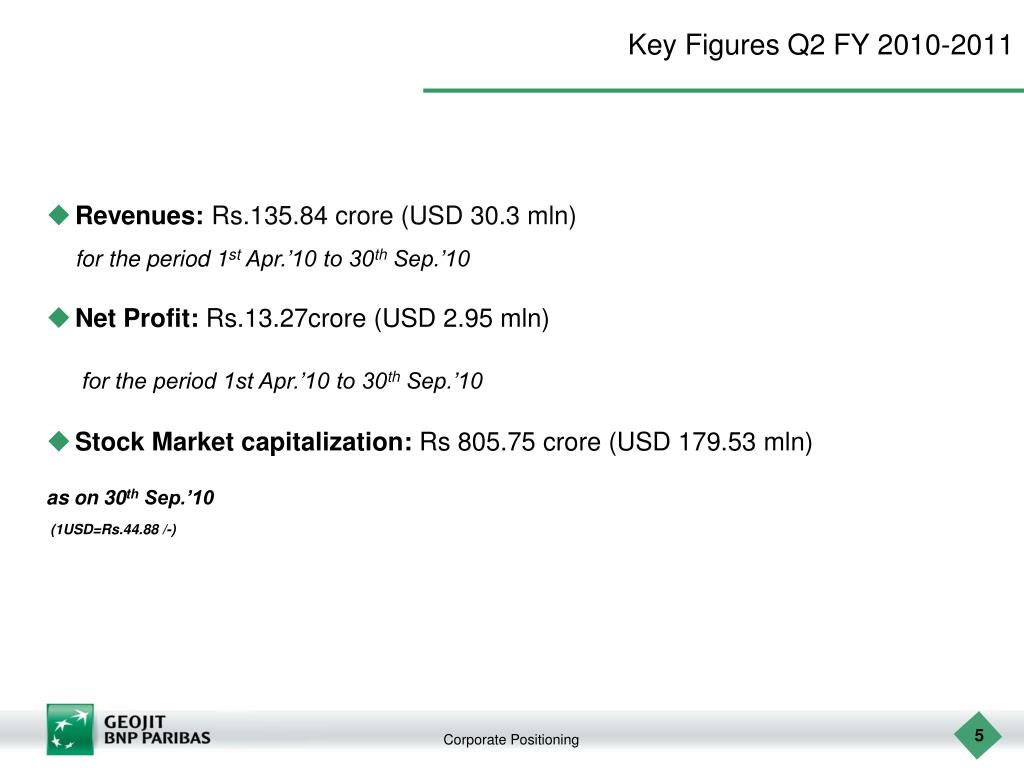Screen dimensions: 1024x768
Task: Click the Revenues bold heading
Action: click(x=140, y=216)
